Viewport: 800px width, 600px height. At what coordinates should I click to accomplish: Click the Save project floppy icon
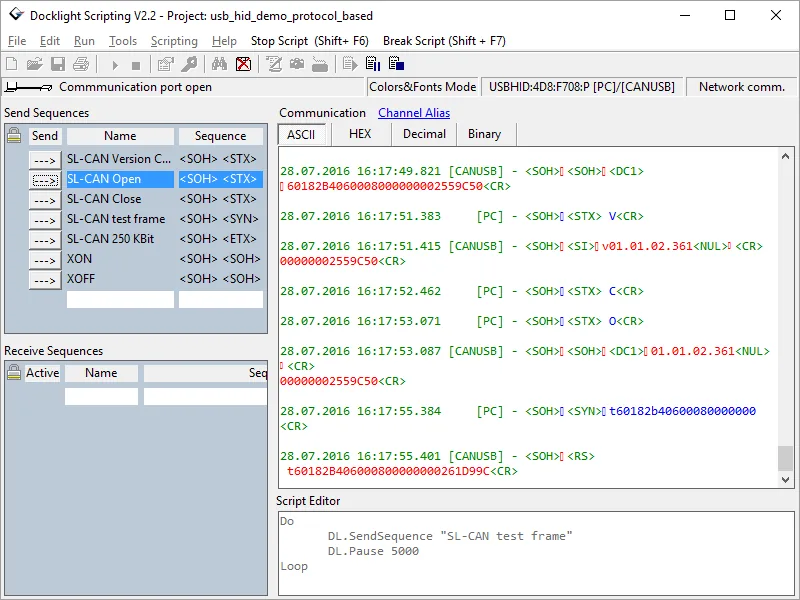pos(58,64)
